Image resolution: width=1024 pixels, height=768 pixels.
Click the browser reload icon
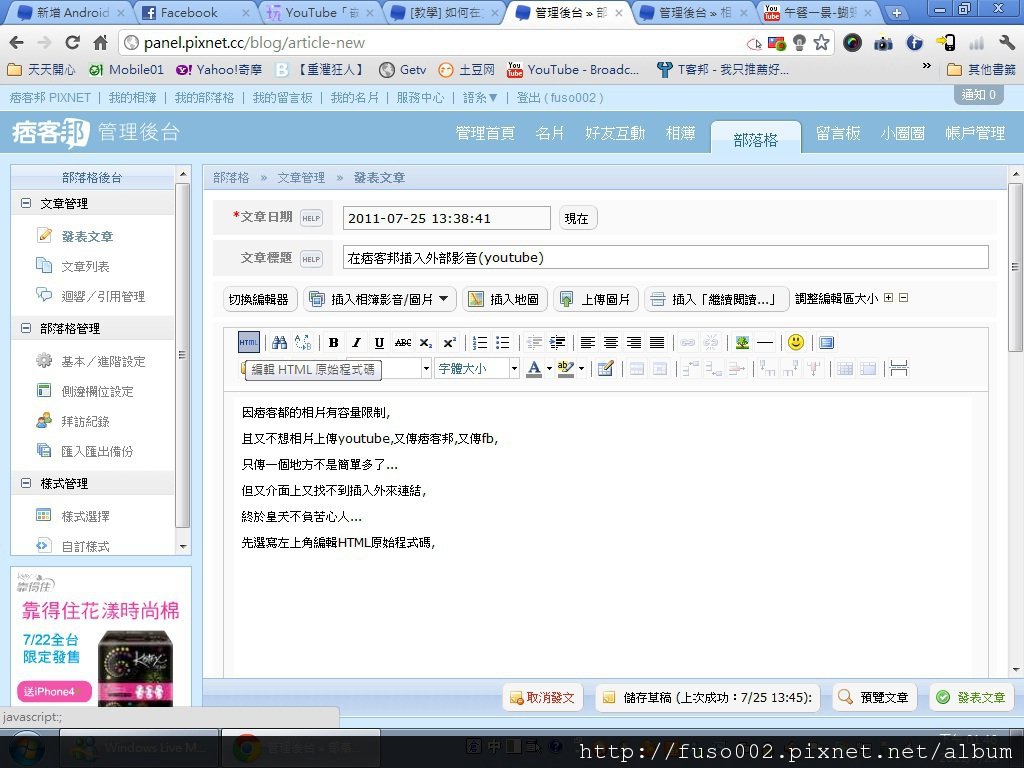click(x=72, y=43)
